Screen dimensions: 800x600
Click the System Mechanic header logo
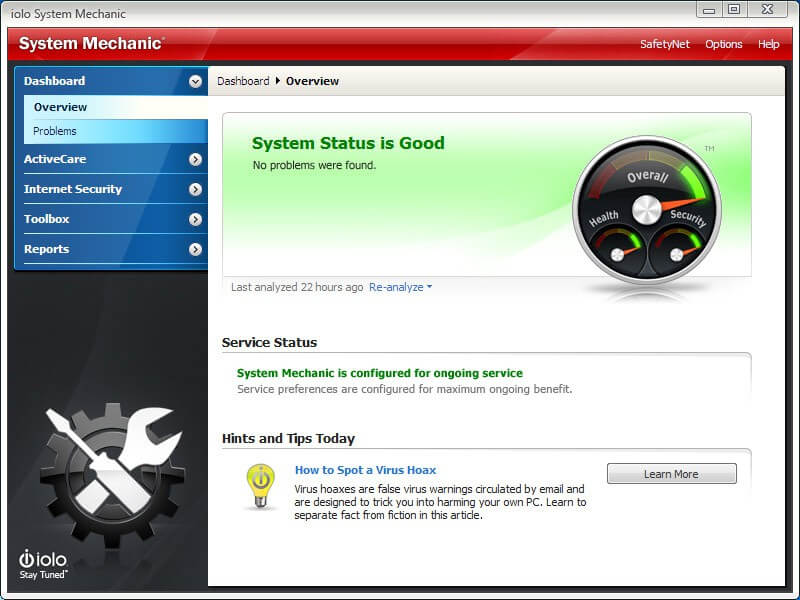pos(91,44)
